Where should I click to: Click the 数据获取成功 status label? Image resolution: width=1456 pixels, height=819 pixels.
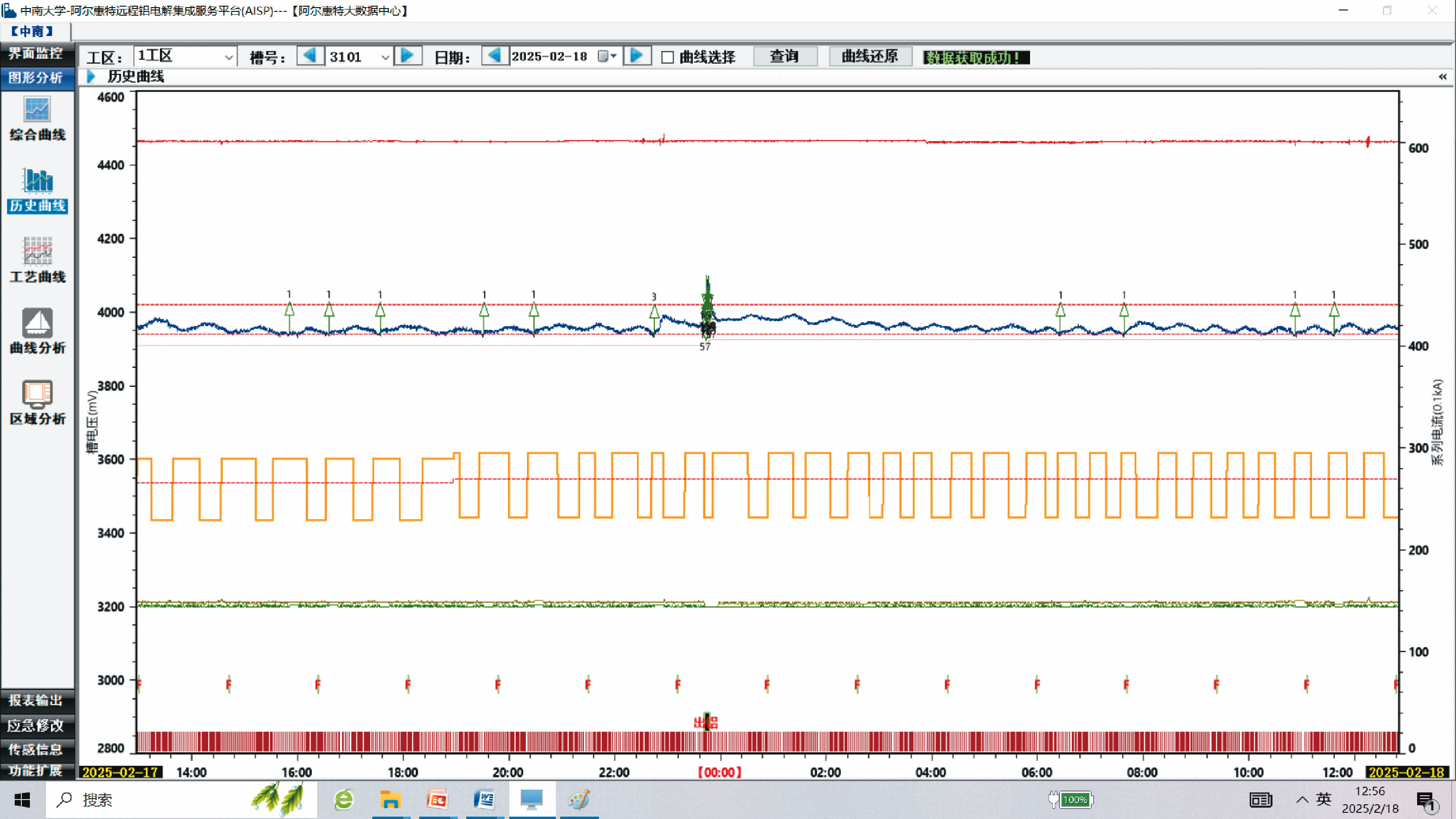click(976, 57)
